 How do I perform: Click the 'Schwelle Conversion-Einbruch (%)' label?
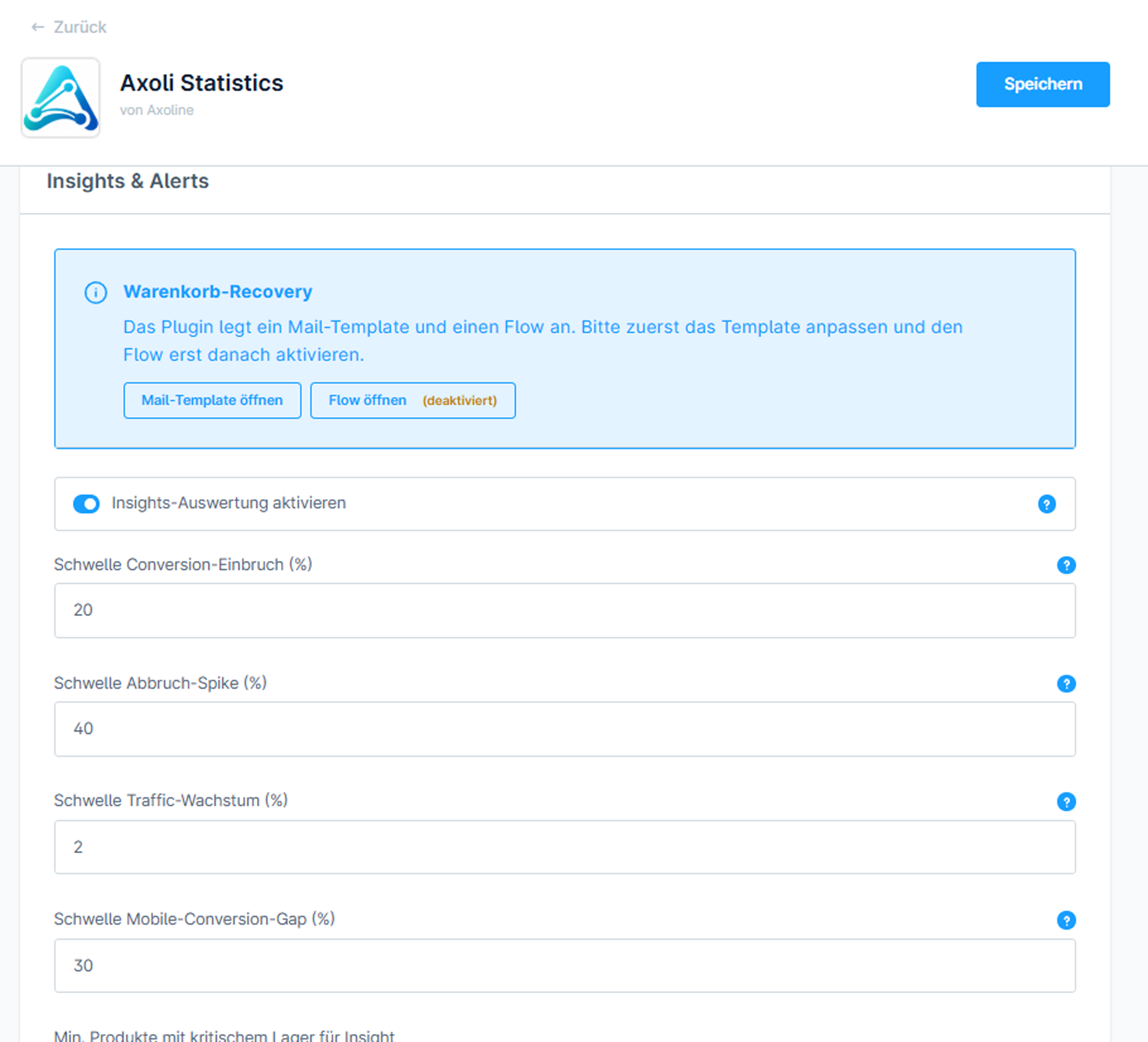point(183,564)
